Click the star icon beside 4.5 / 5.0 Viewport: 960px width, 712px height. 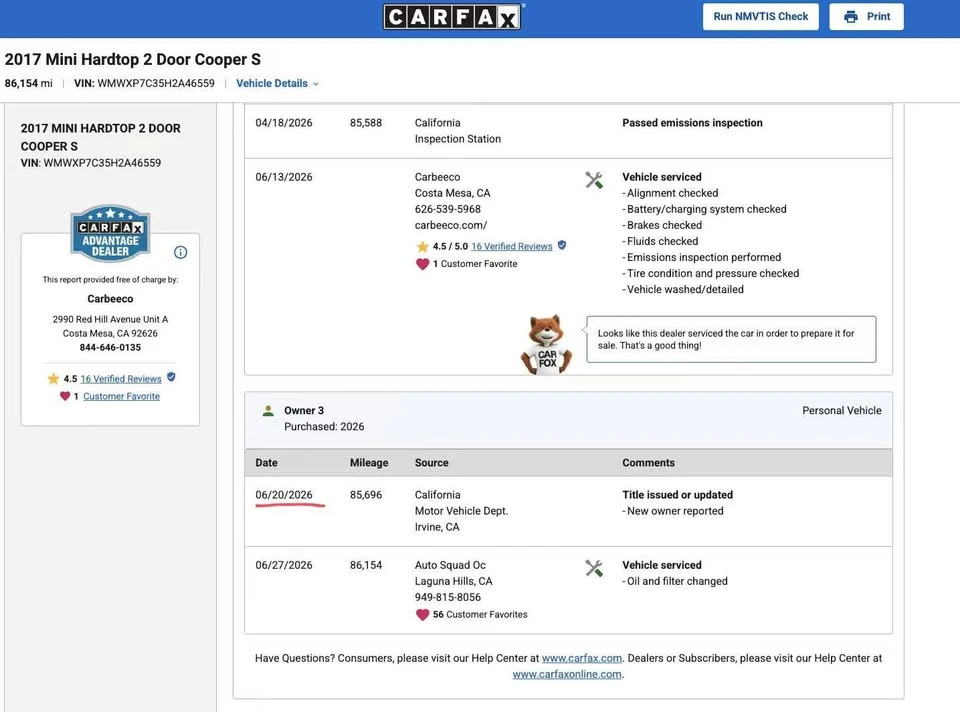click(x=422, y=246)
